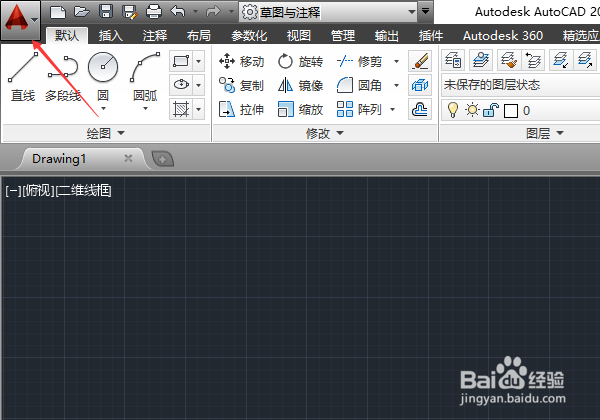The width and height of the screenshot is (600, 420).
Task: Expand the 修剪 trim dropdown arrow
Action: (x=396, y=61)
